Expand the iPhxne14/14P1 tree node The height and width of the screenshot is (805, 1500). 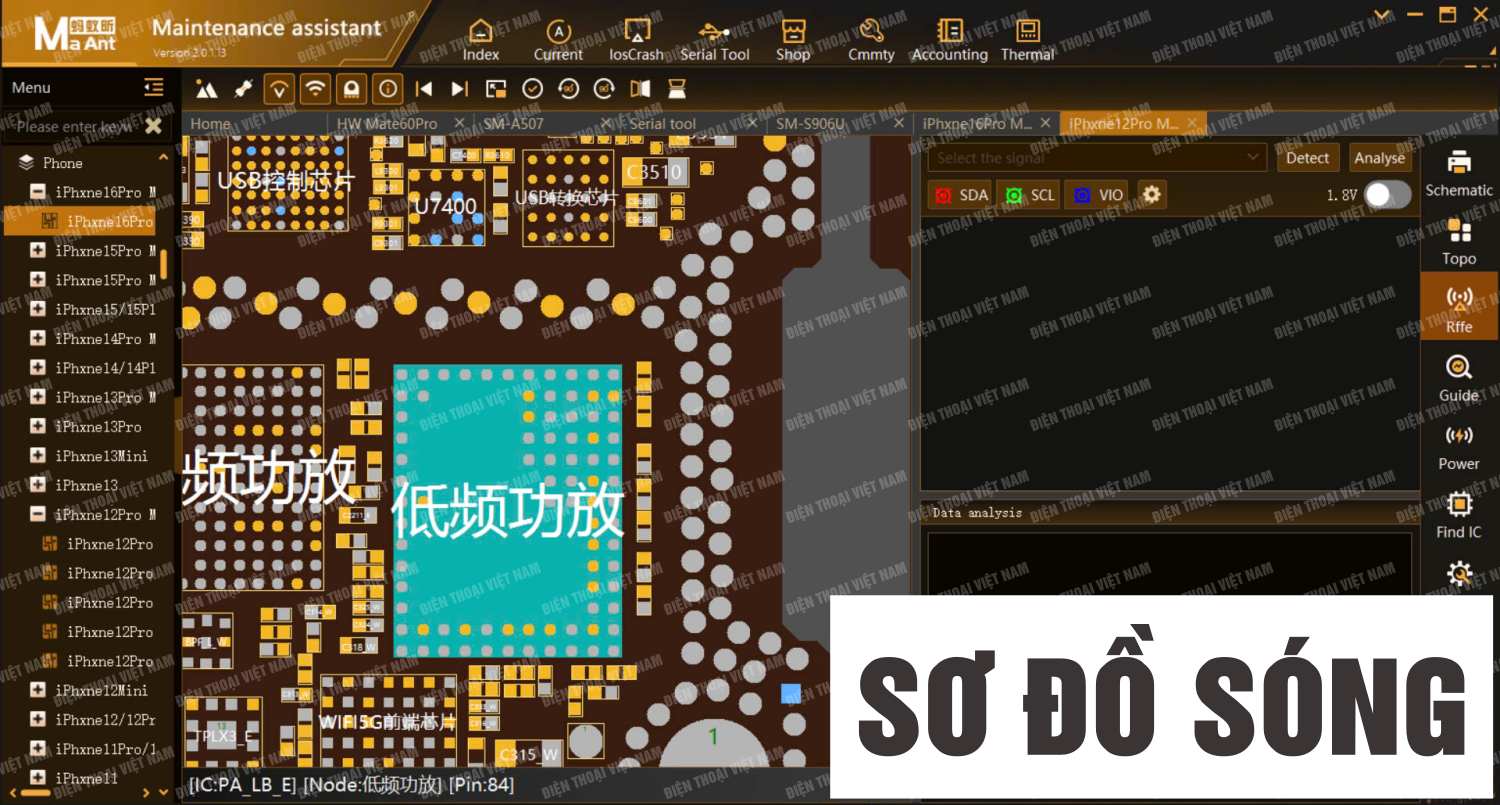pos(38,368)
